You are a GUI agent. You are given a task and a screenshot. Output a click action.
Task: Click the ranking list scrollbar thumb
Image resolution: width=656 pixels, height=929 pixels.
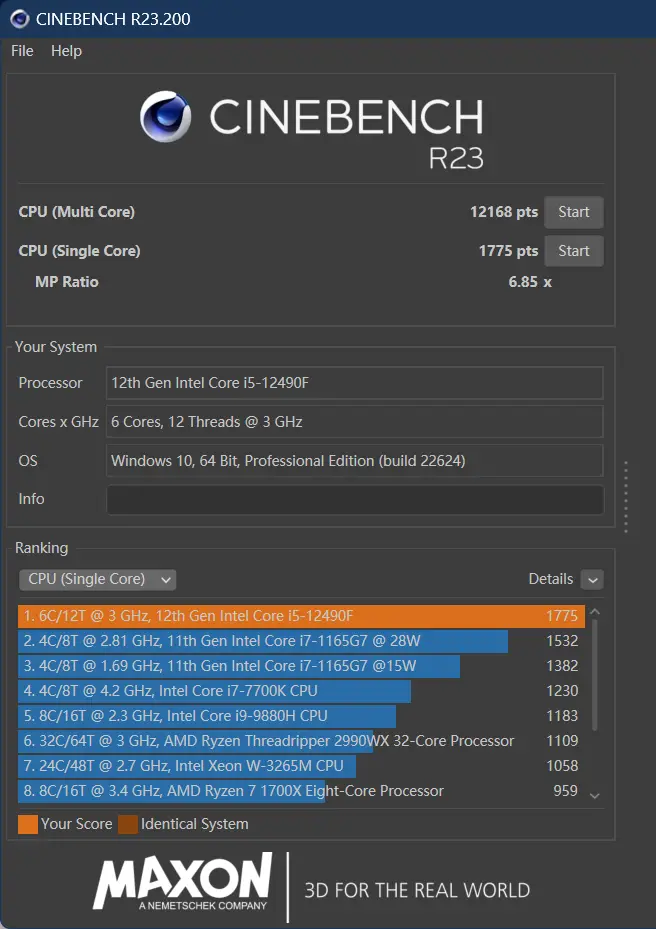click(594, 675)
